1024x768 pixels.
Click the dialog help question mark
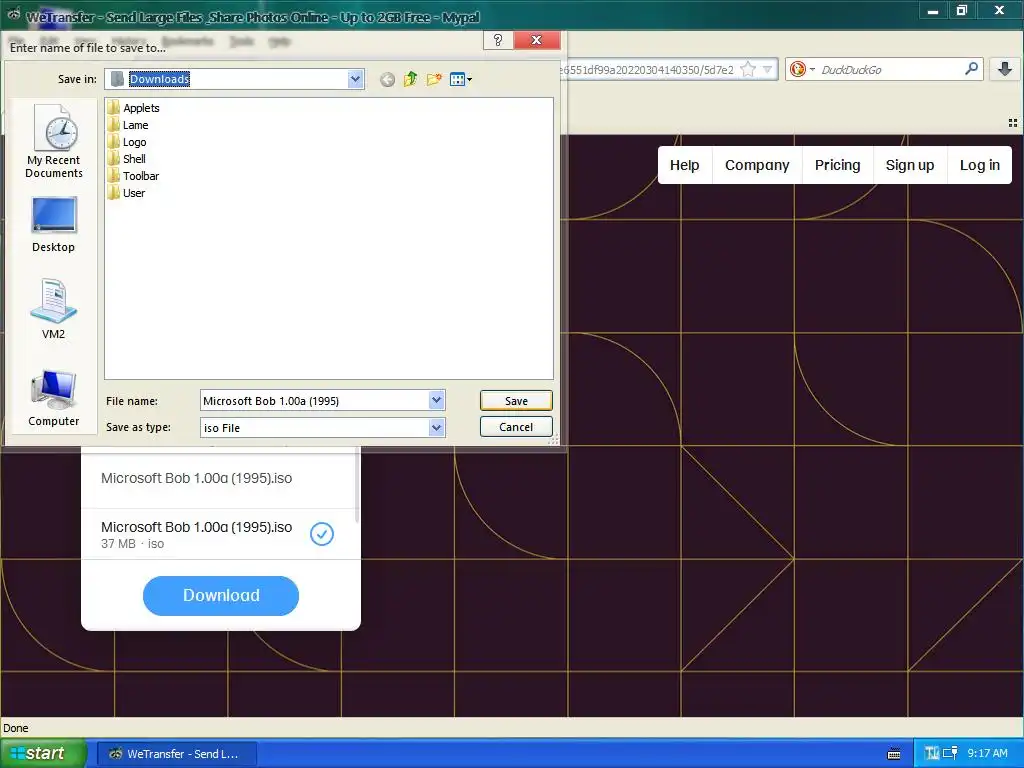498,40
